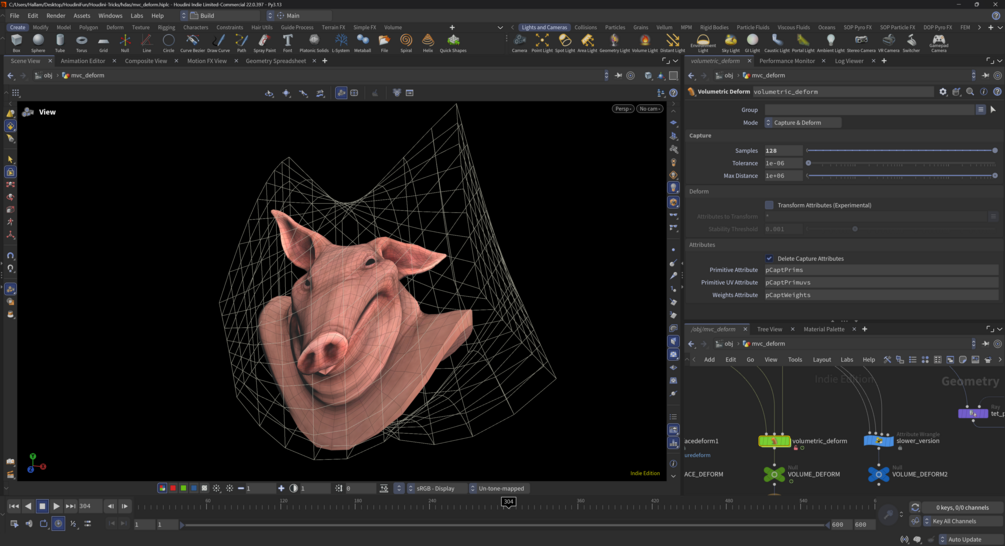Open the File menu
Screen dimensions: 1005x546
[14, 15]
